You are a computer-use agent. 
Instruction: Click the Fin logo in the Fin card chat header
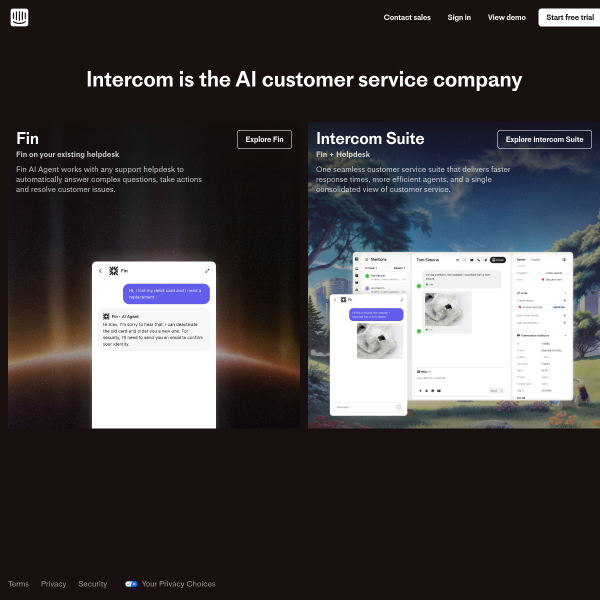point(113,271)
